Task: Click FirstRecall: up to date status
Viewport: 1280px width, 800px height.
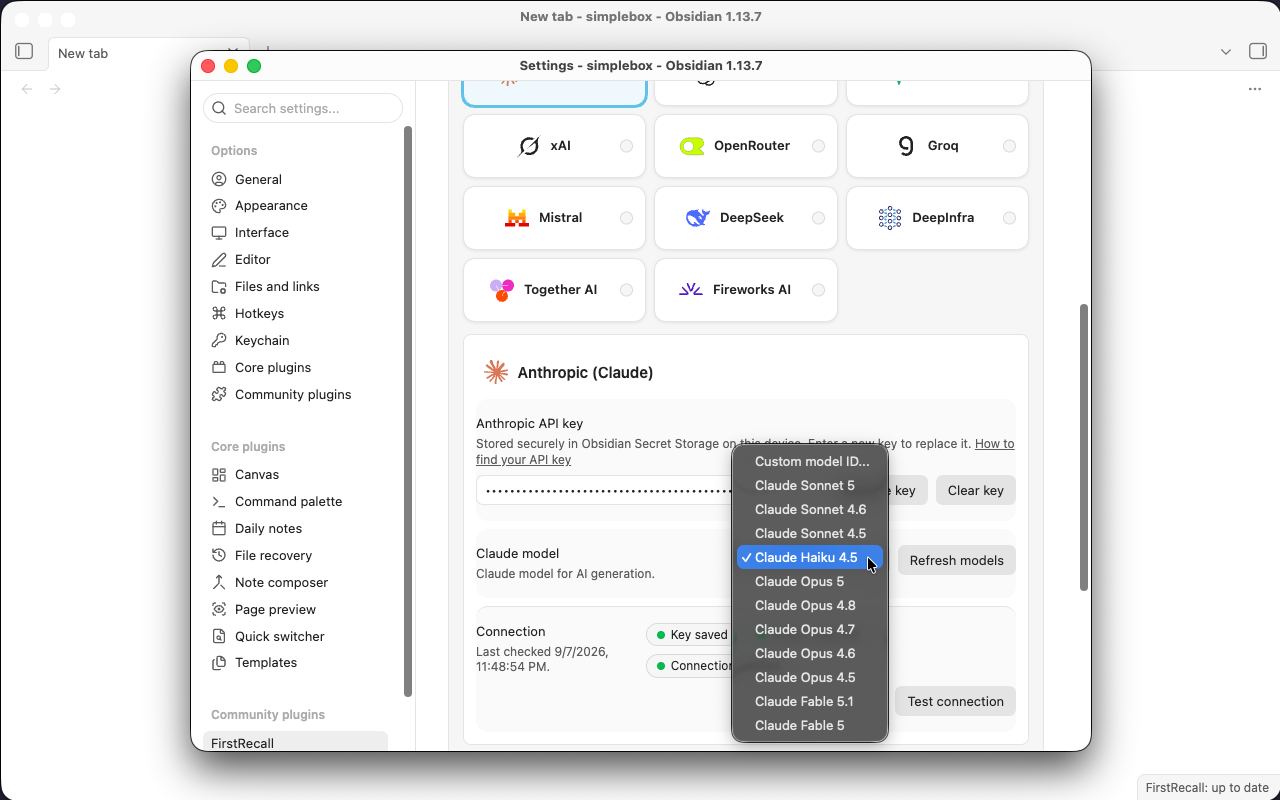Action: 1207,787
